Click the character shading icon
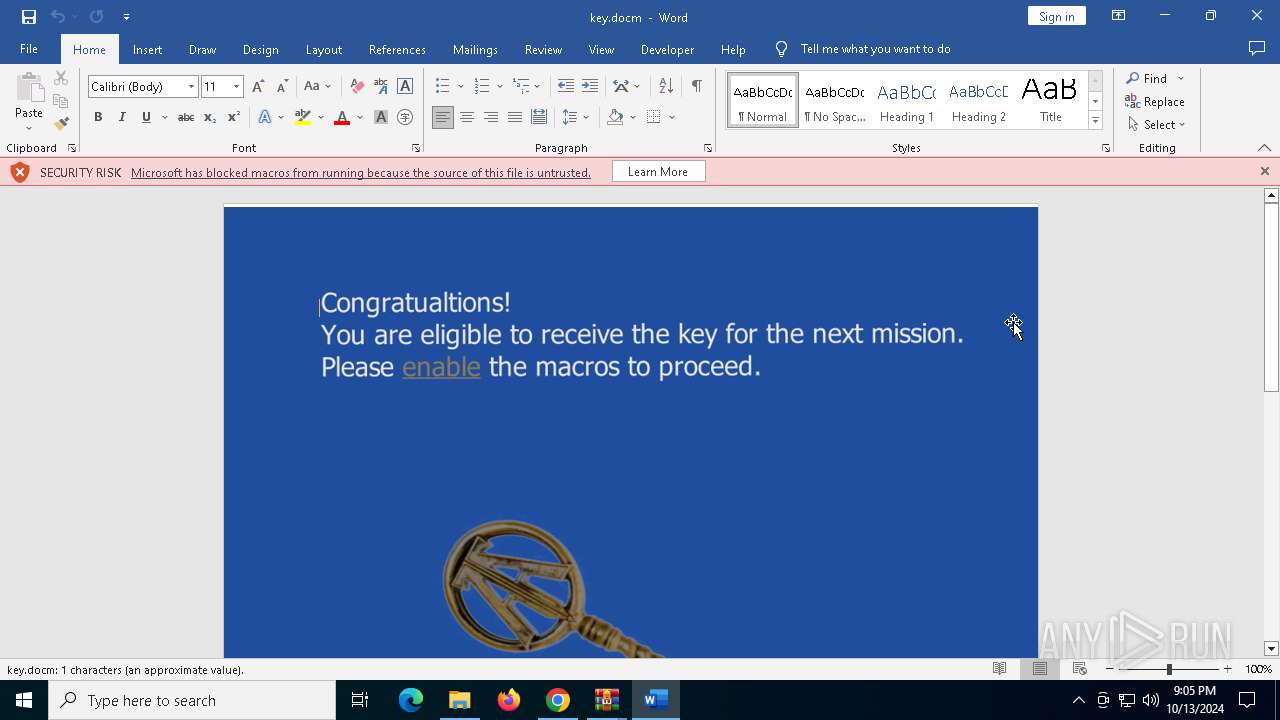Image resolution: width=1280 pixels, height=720 pixels. point(381,117)
